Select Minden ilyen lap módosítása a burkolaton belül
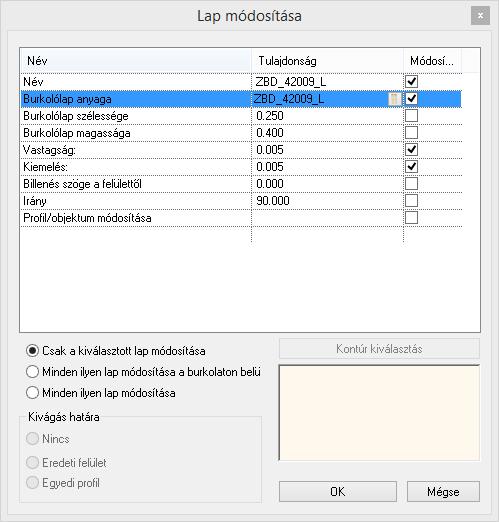Image resolution: width=499 pixels, height=522 pixels. click(143, 372)
